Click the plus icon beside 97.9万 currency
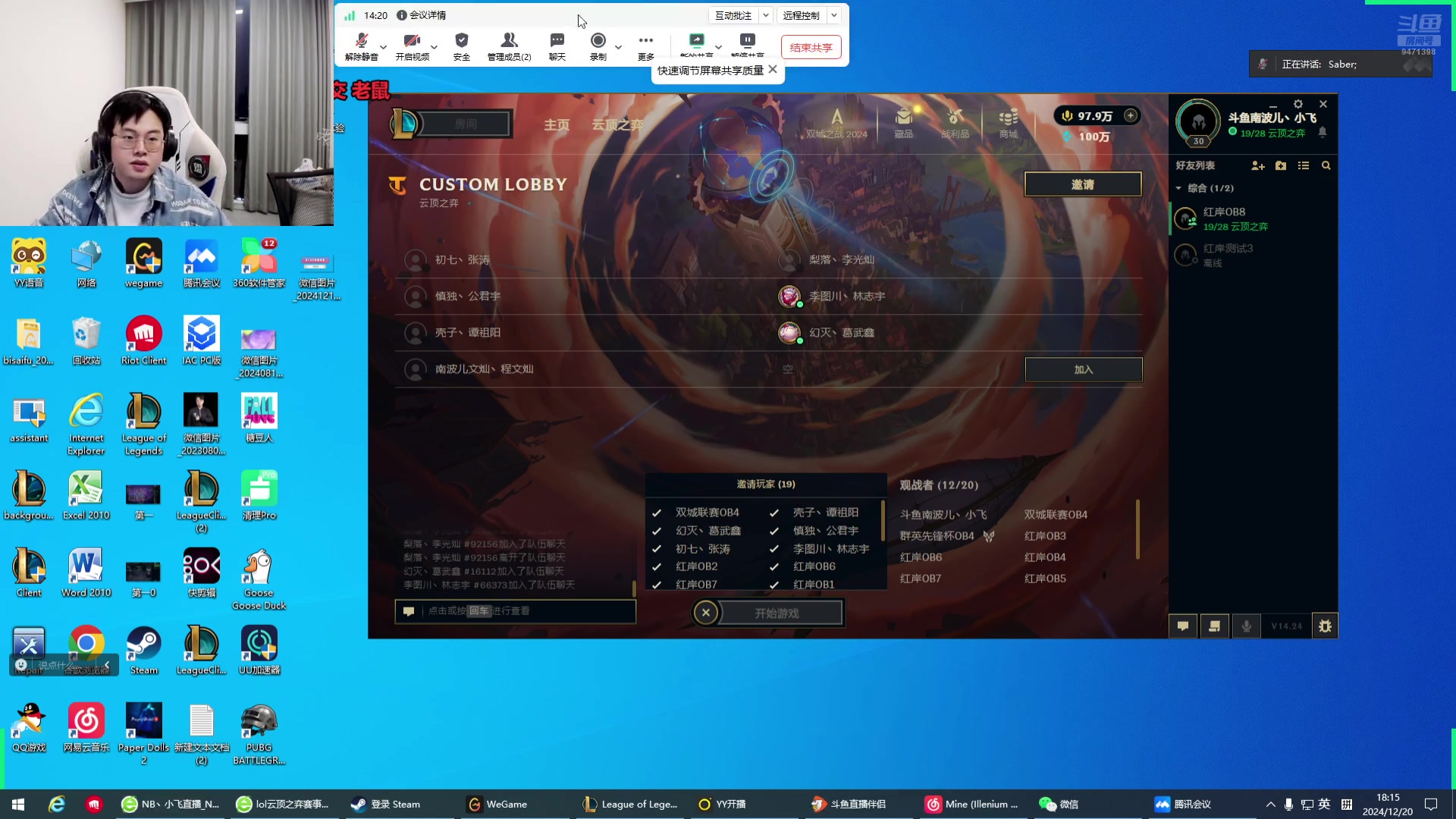The height and width of the screenshot is (819, 1456). point(1131,115)
